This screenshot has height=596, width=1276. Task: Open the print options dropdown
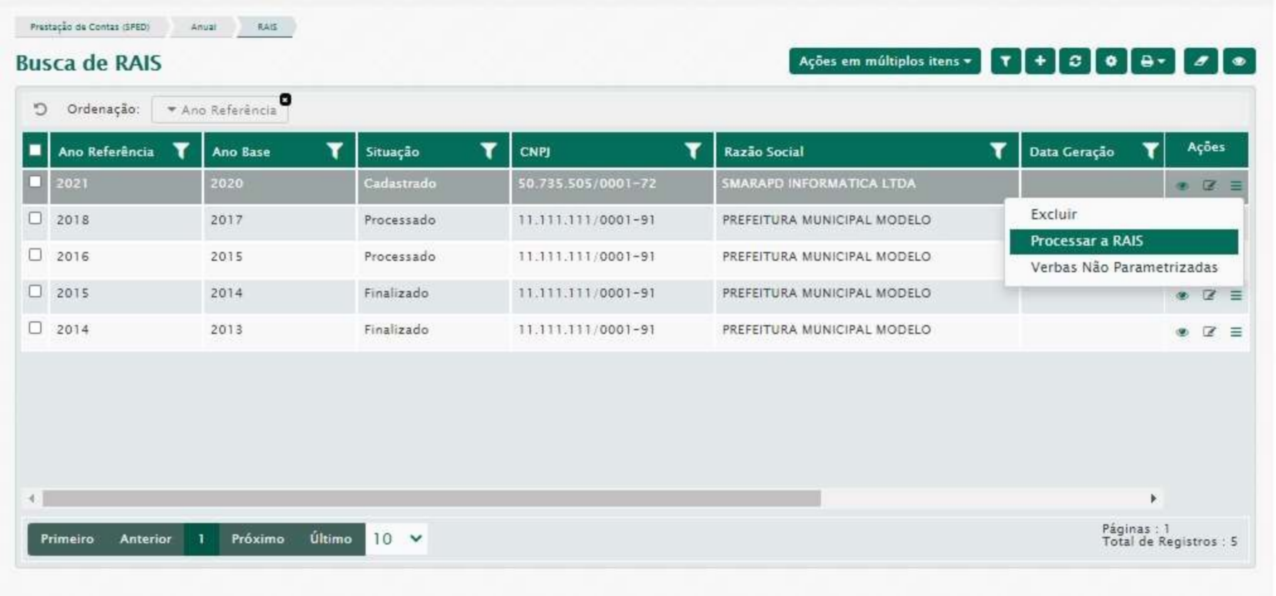click(x=1151, y=62)
